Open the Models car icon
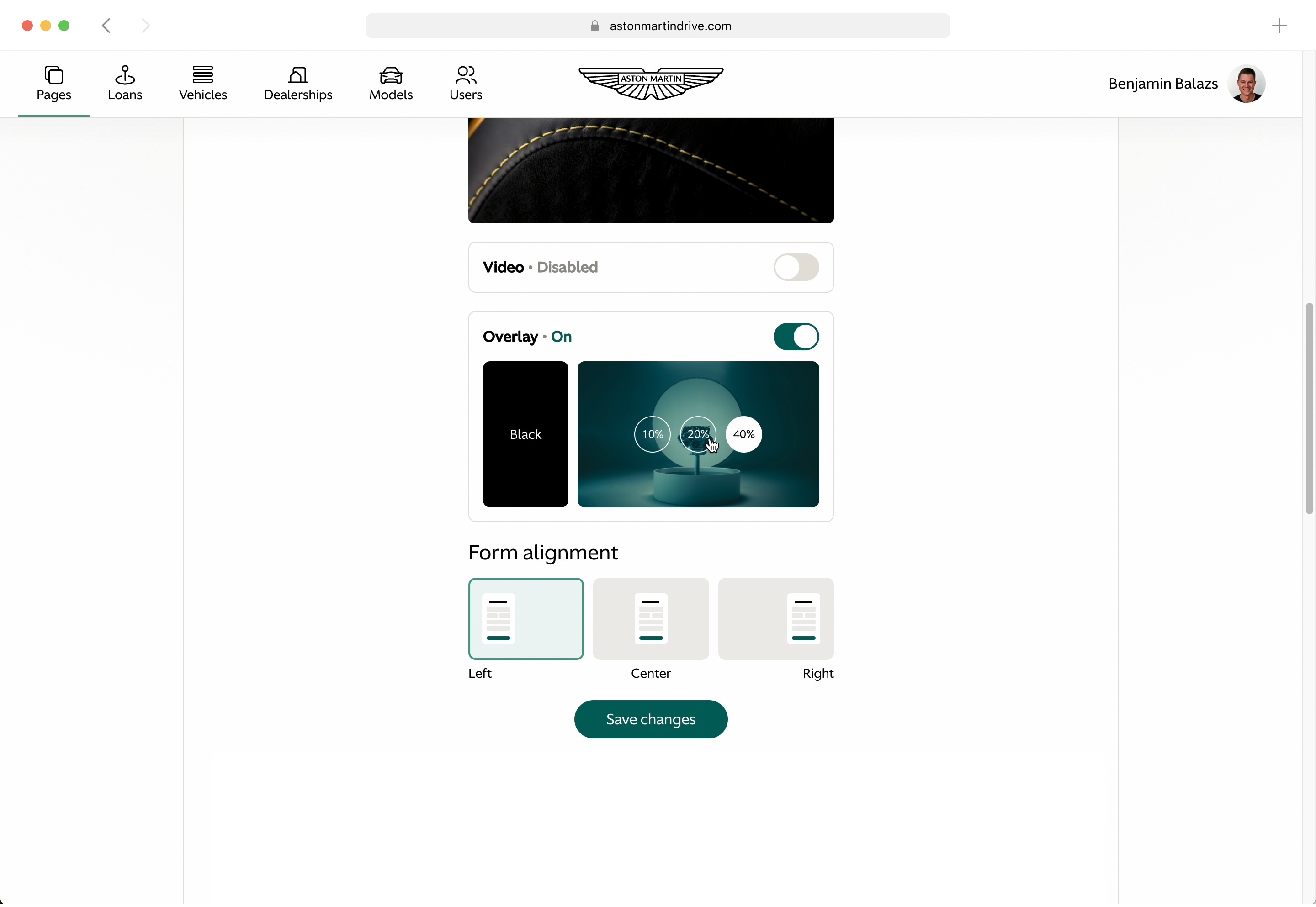The image size is (1316, 907). tap(391, 76)
